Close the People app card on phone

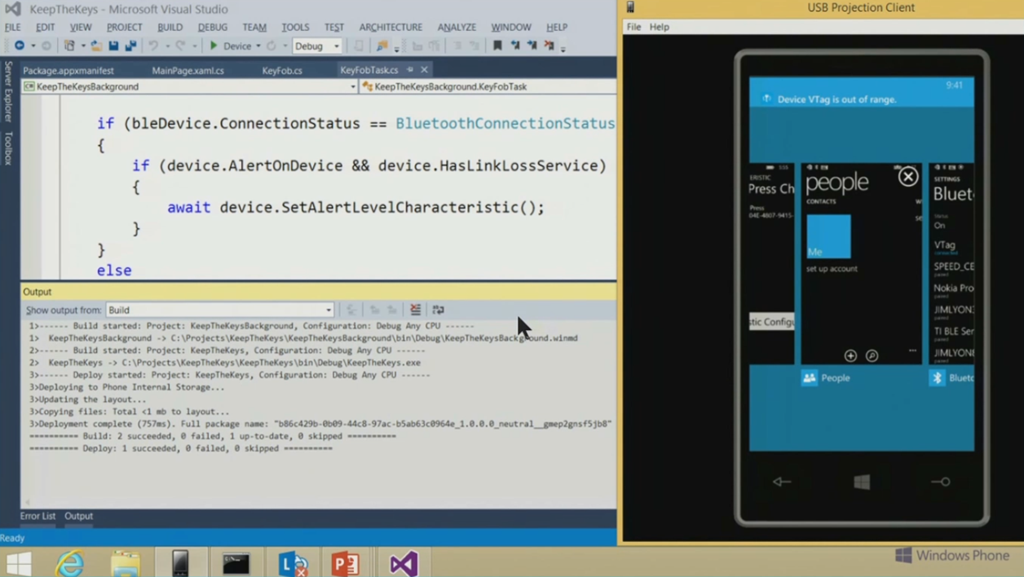[x=908, y=176]
